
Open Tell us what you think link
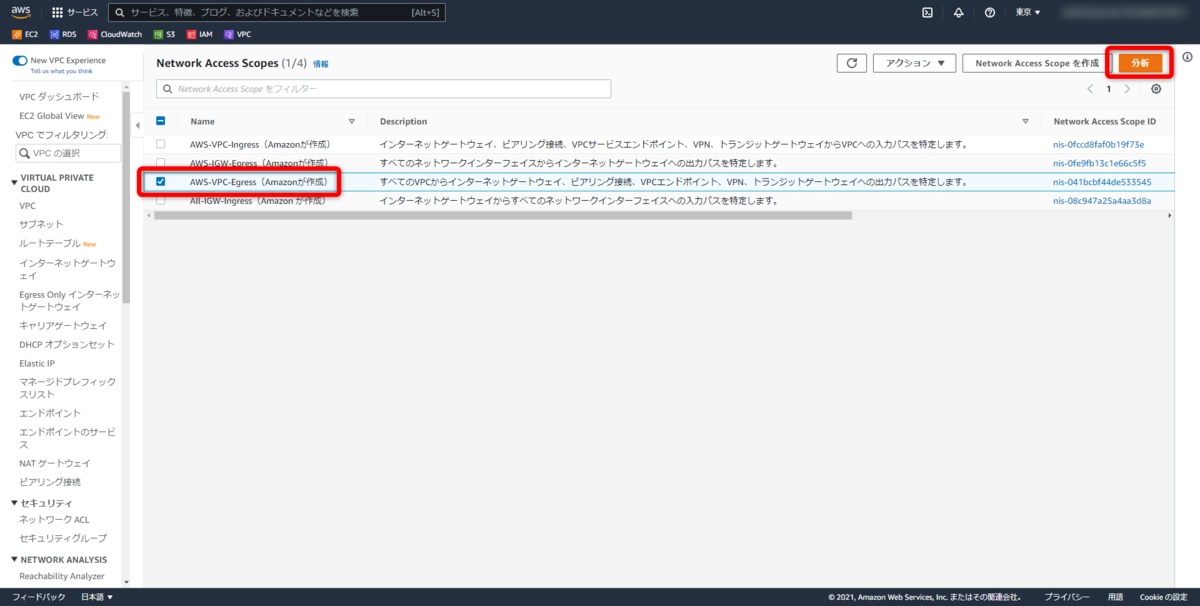62,71
